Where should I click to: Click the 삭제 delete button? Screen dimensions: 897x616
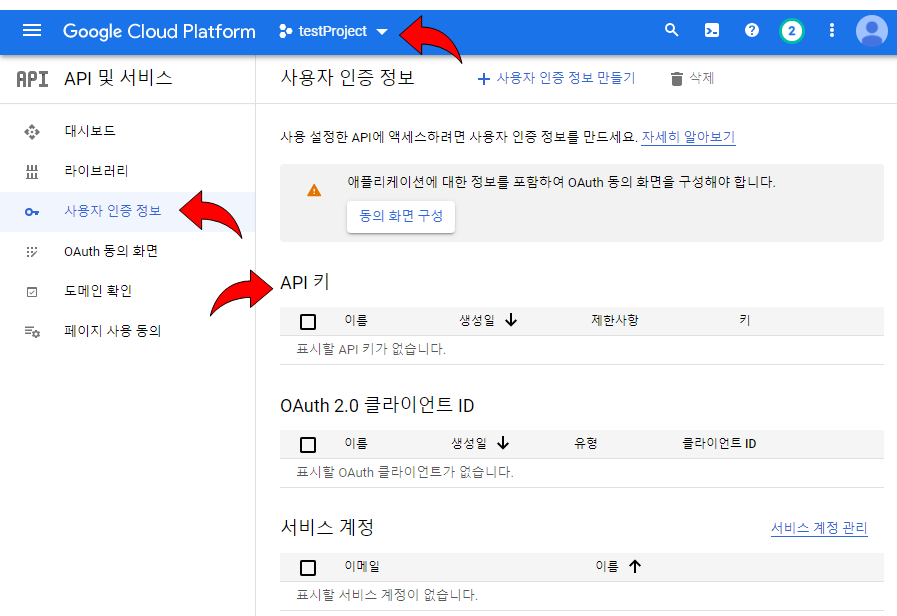(x=692, y=78)
